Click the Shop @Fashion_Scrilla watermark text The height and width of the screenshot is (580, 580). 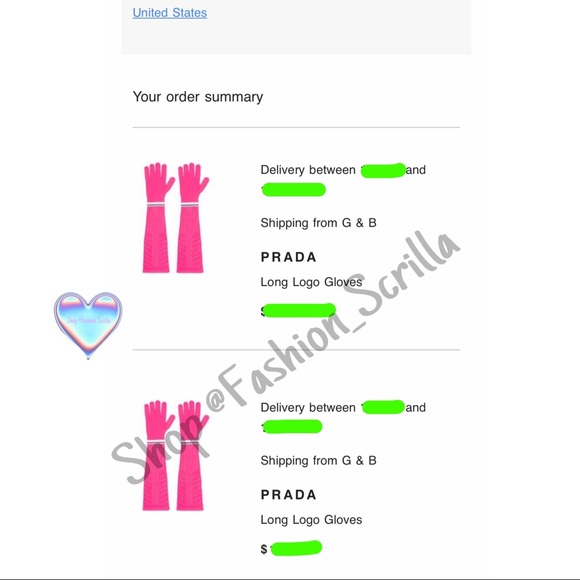tap(287, 357)
